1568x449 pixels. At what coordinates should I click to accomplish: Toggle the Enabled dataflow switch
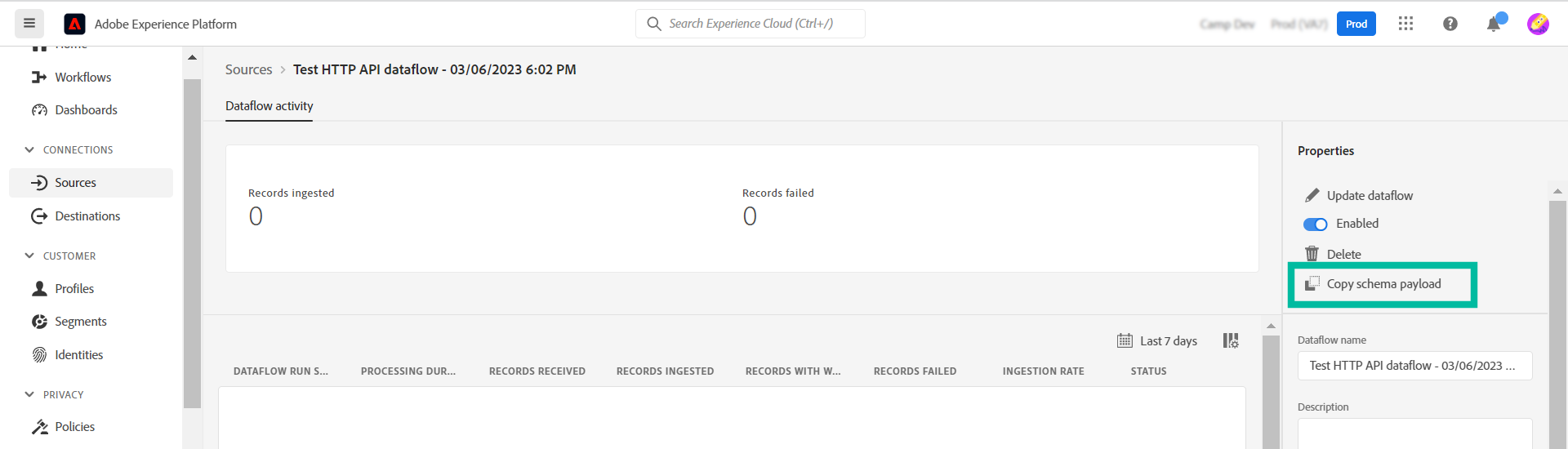click(x=1315, y=224)
